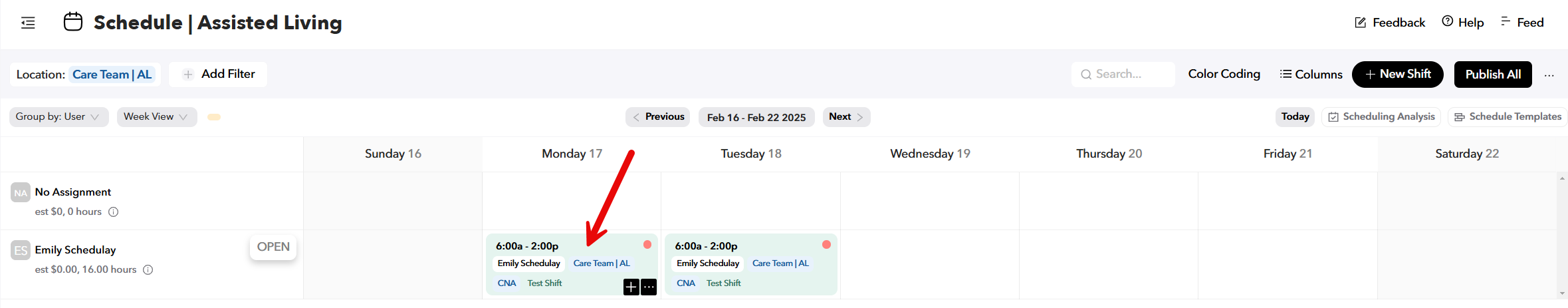Click the calendar schedule icon

(x=73, y=22)
